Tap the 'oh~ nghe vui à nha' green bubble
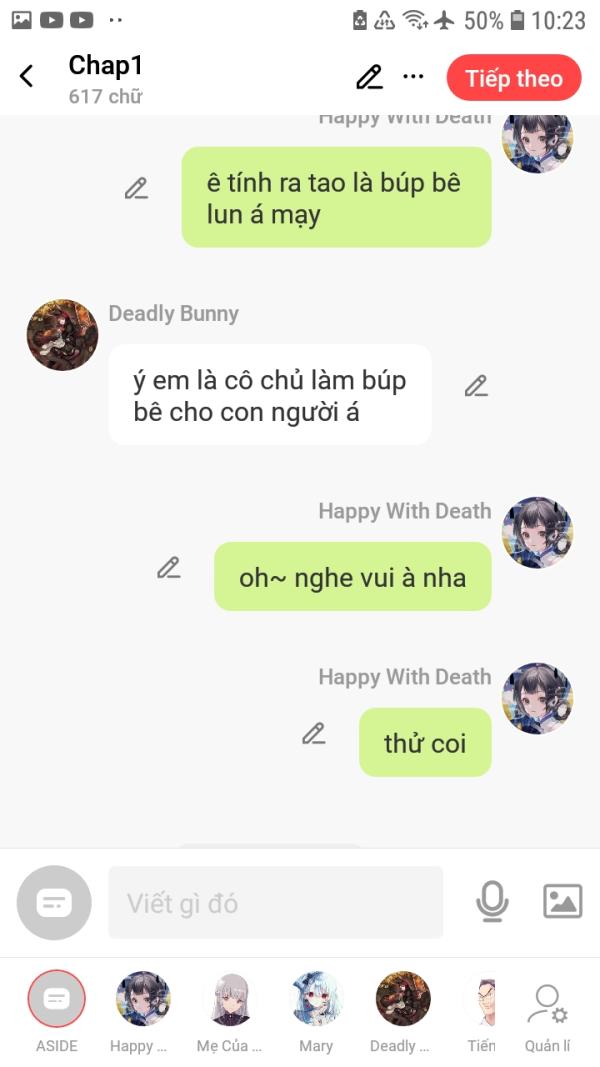Image resolution: width=600 pixels, height=1067 pixels. click(x=352, y=576)
